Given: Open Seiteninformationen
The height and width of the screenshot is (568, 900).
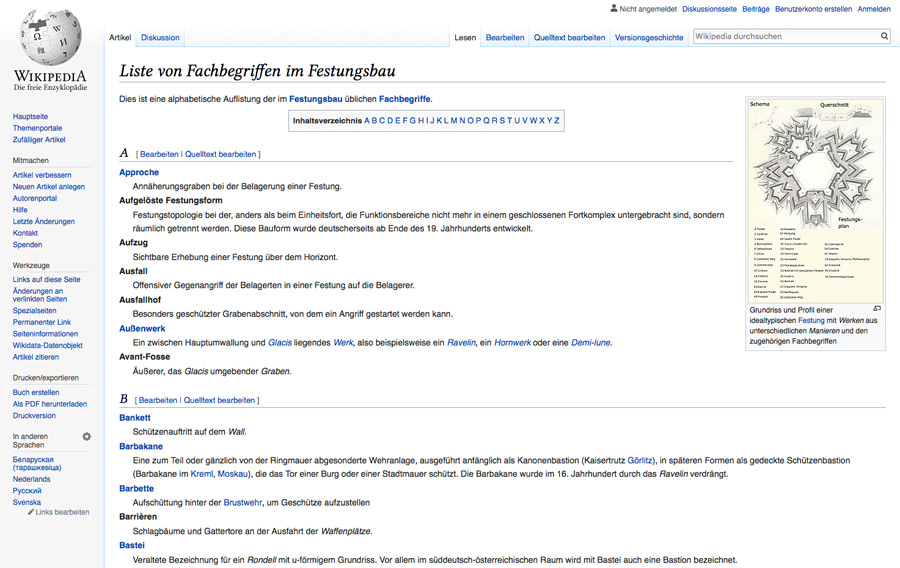Looking at the screenshot, I should [45, 333].
